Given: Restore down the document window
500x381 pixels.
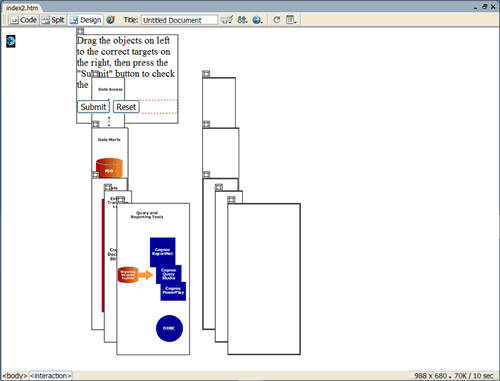Looking at the screenshot, I should pos(484,7).
